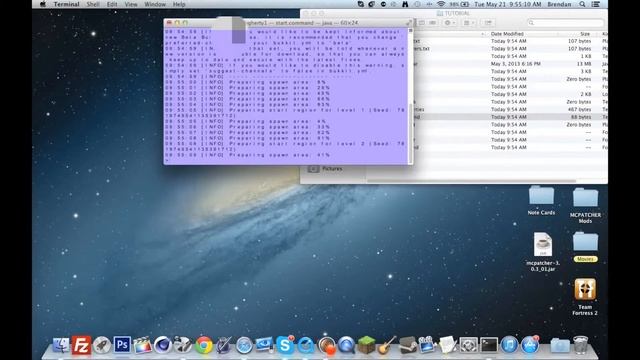Launch Cinema 4D from the dock
The image size is (640, 360).
click(x=162, y=345)
